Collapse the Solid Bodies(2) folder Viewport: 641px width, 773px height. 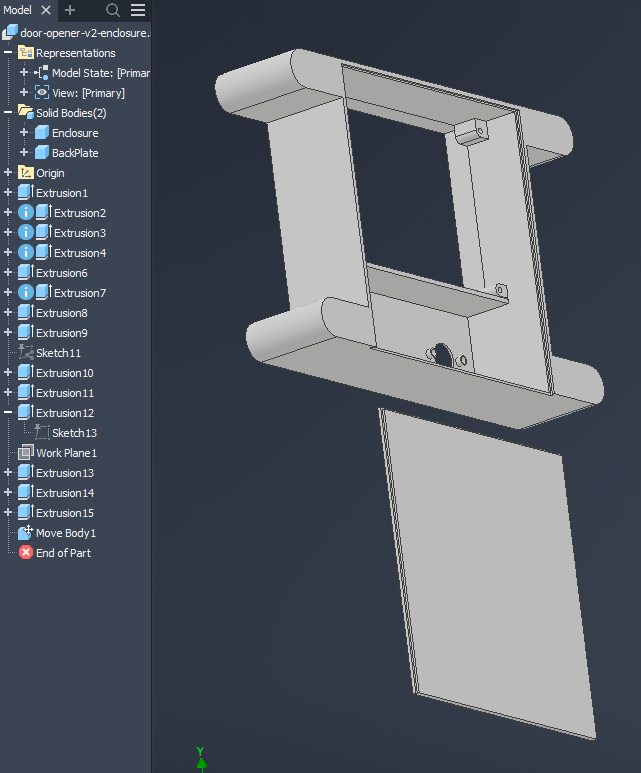coord(8,112)
